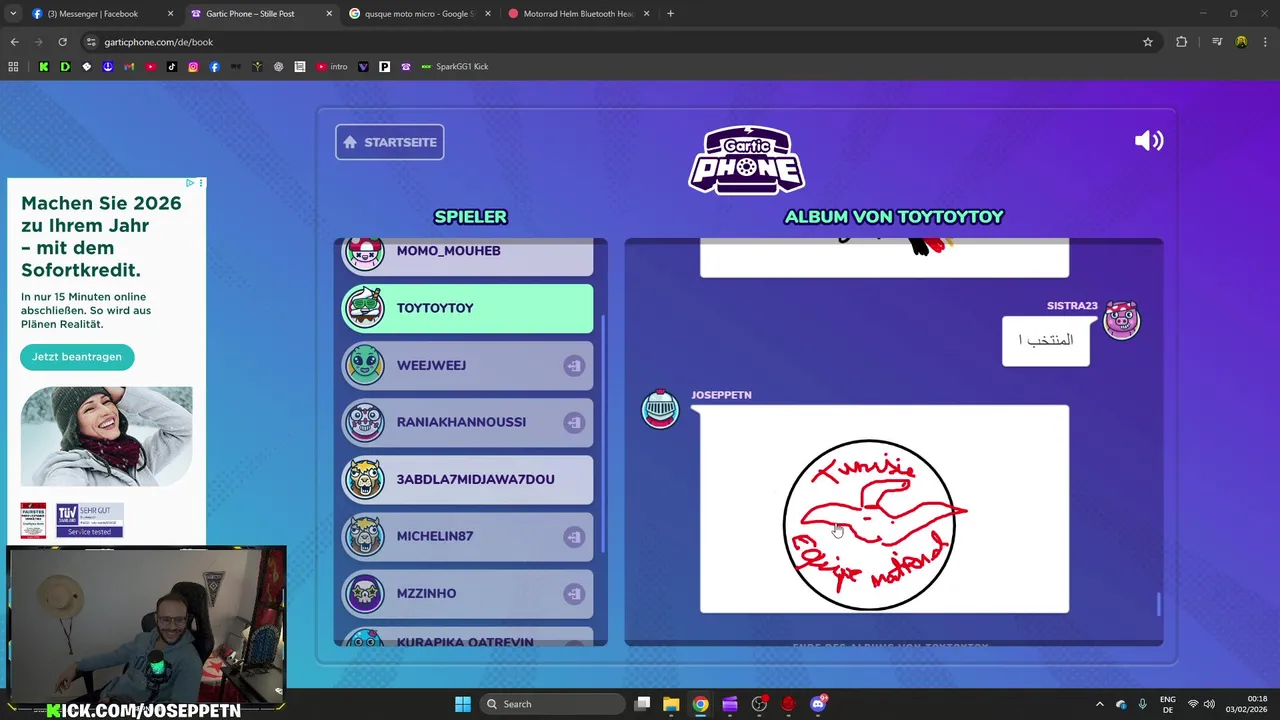Go back in browser history
This screenshot has height=720, width=1280.
coord(14,42)
